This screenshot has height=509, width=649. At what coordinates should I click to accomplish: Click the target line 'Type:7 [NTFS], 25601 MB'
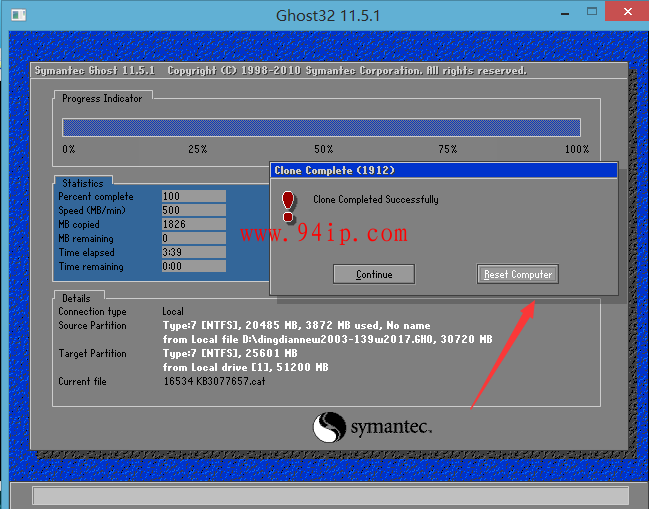[230, 353]
